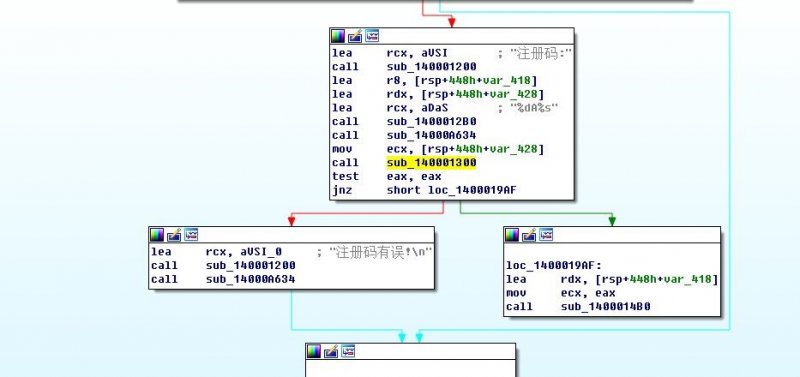Click the 'lea rdx, [rsp+448h+var_428]' line
This screenshot has width=800, height=377.
point(438,94)
